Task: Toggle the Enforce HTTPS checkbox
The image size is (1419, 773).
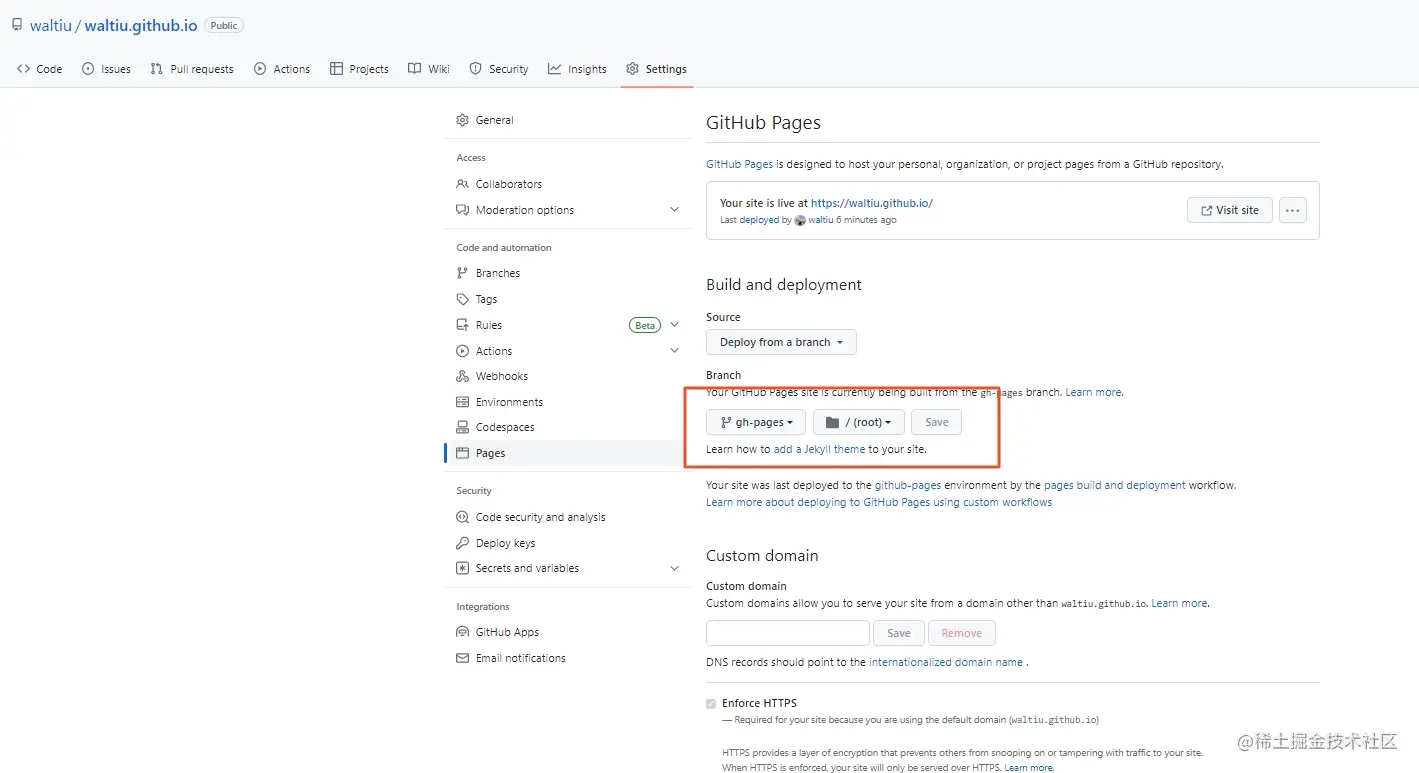Action: (711, 703)
